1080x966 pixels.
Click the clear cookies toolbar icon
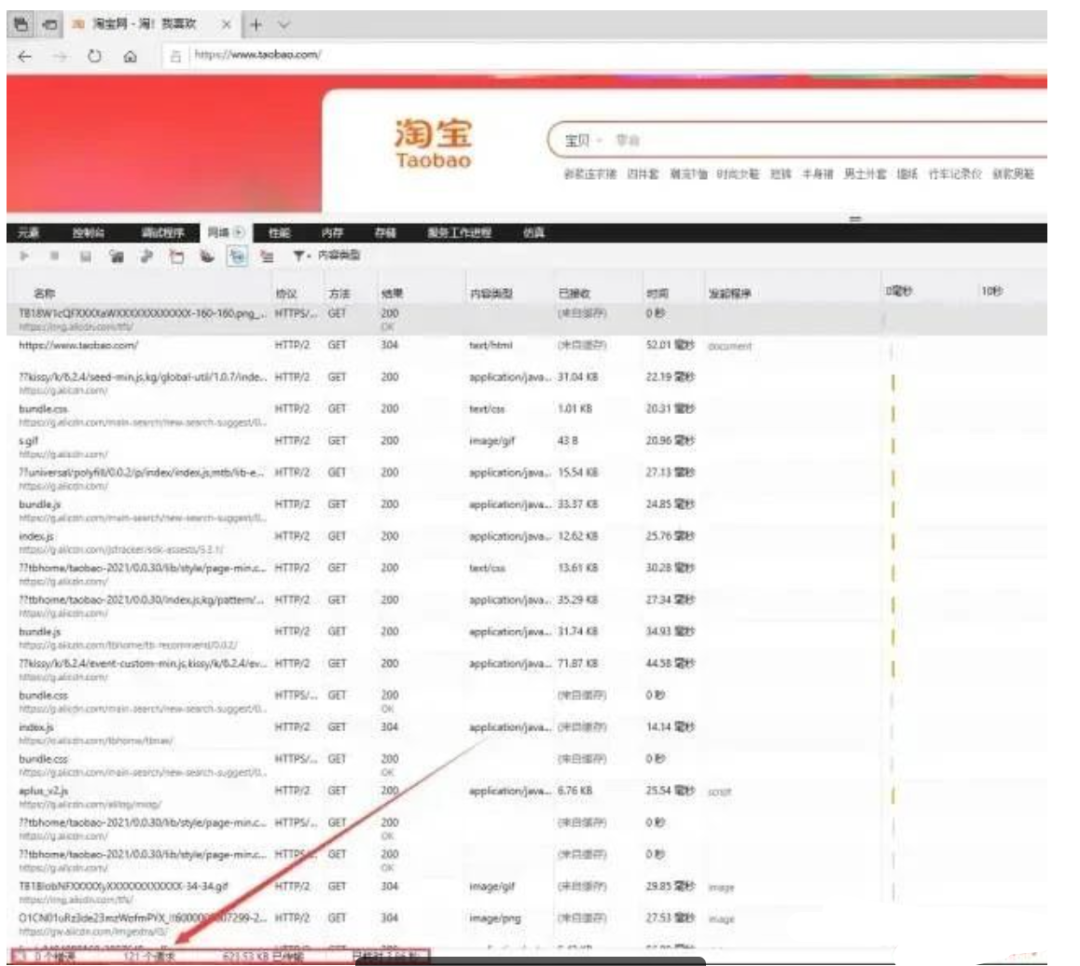pos(177,256)
